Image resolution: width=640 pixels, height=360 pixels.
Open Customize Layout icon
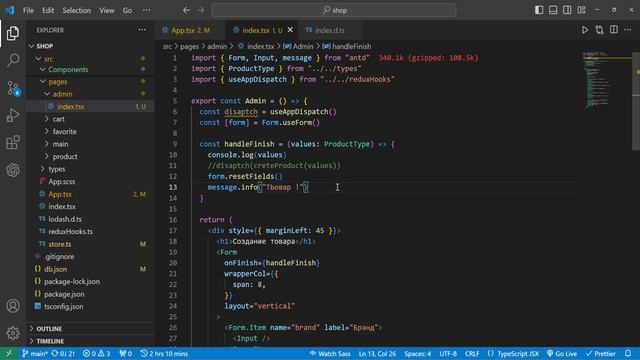coord(581,10)
